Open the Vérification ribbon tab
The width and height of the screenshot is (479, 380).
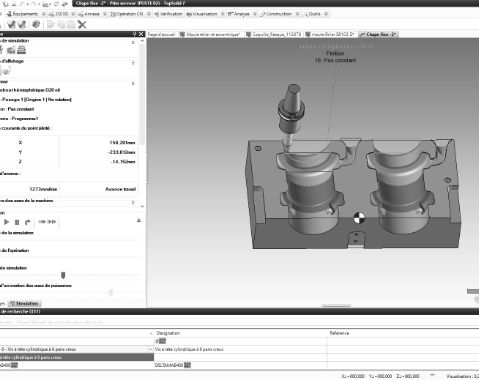click(x=168, y=14)
